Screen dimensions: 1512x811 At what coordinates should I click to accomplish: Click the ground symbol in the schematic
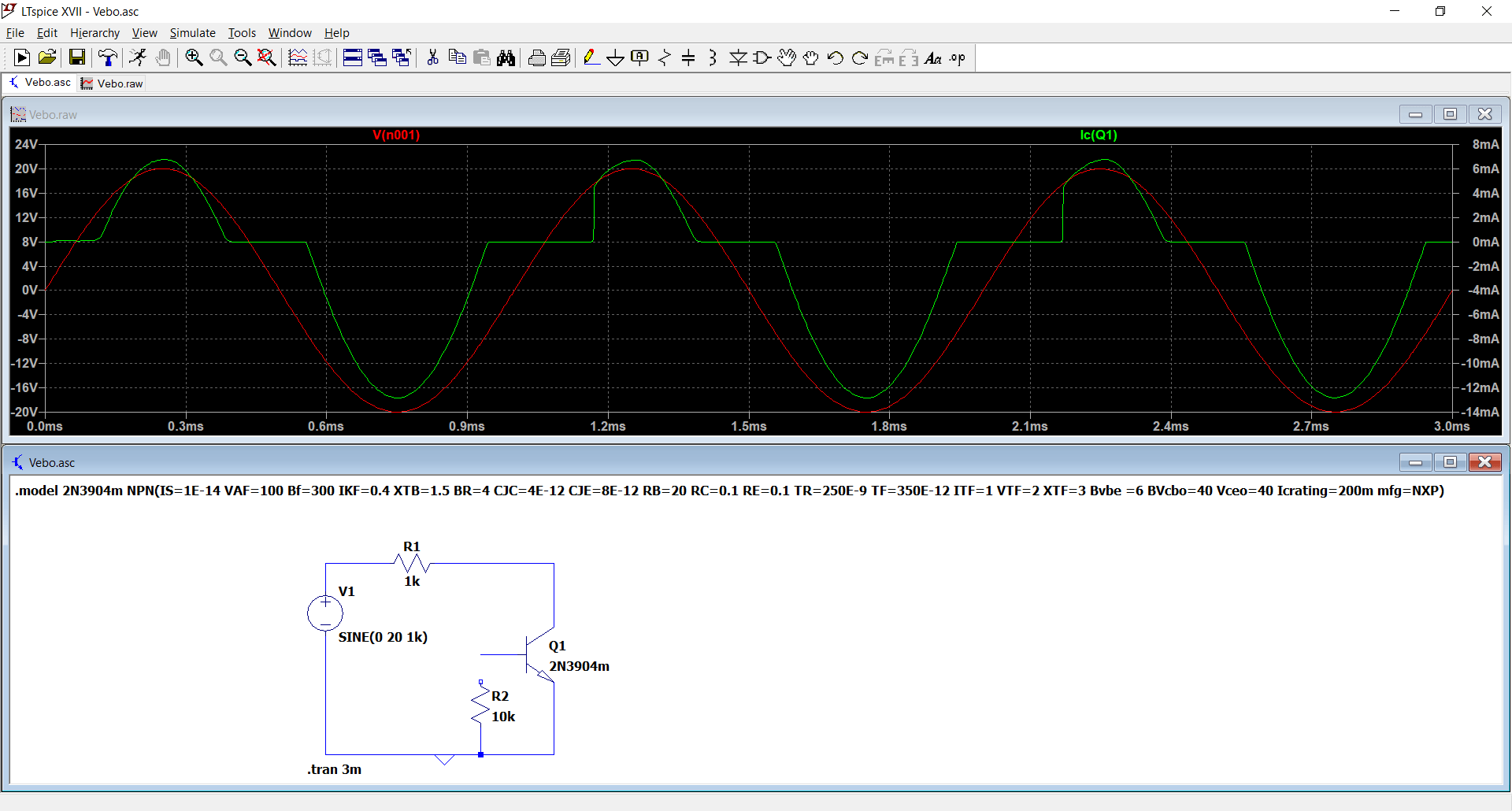pos(444,759)
